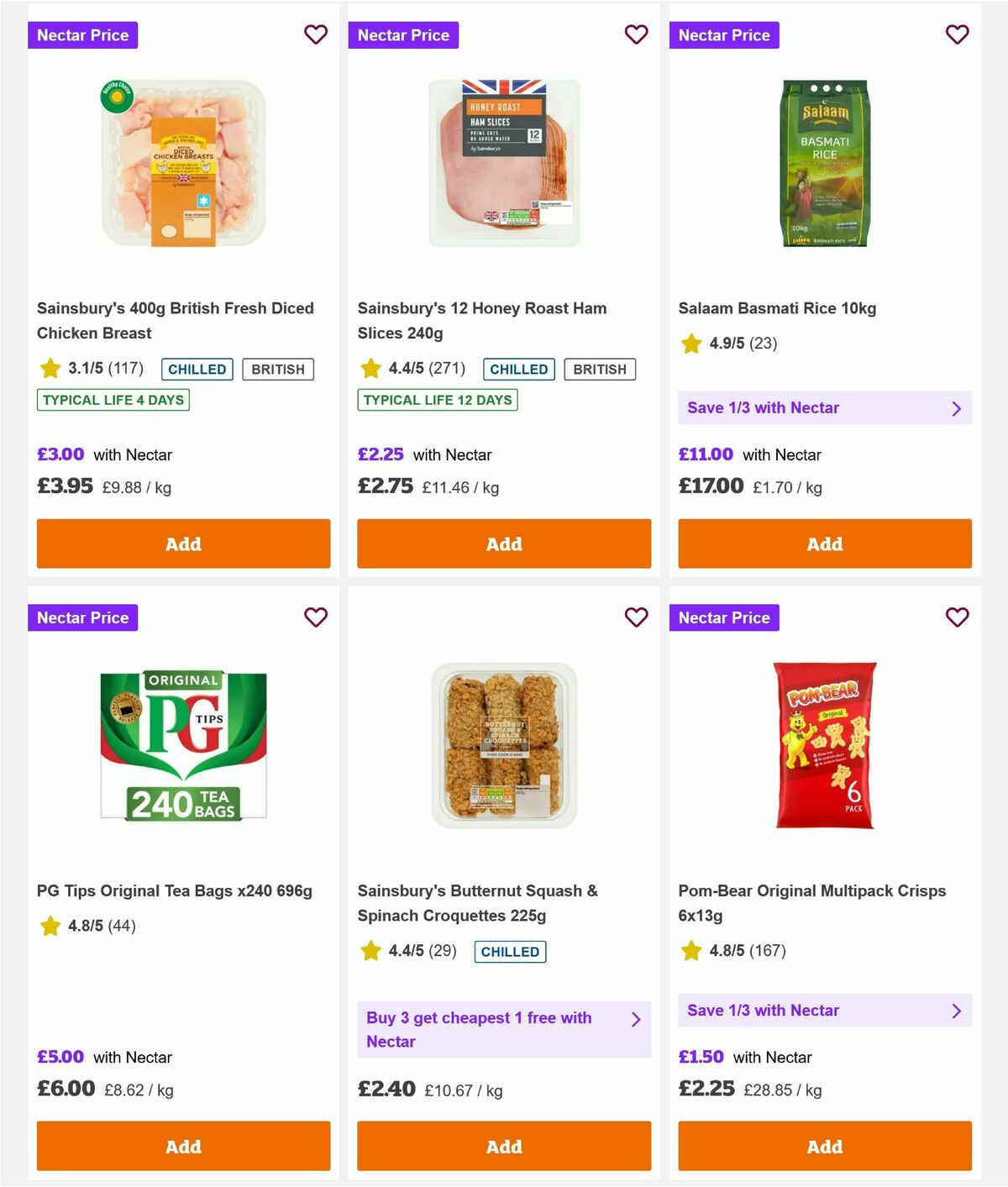Image resolution: width=1008 pixels, height=1187 pixels.
Task: Click the heart icon on PG Tips
Action: point(316,617)
